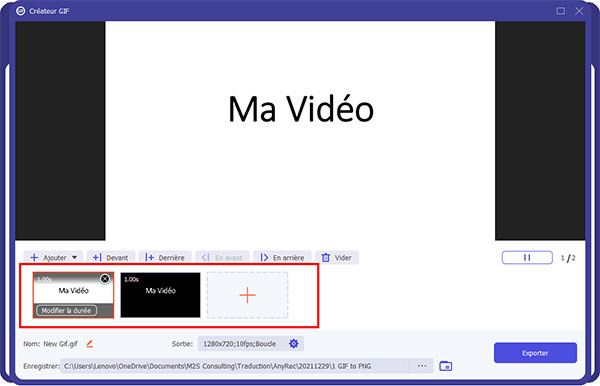600x386 pixels.
Task: Click the Enregistrer save path field
Action: [x=234, y=366]
